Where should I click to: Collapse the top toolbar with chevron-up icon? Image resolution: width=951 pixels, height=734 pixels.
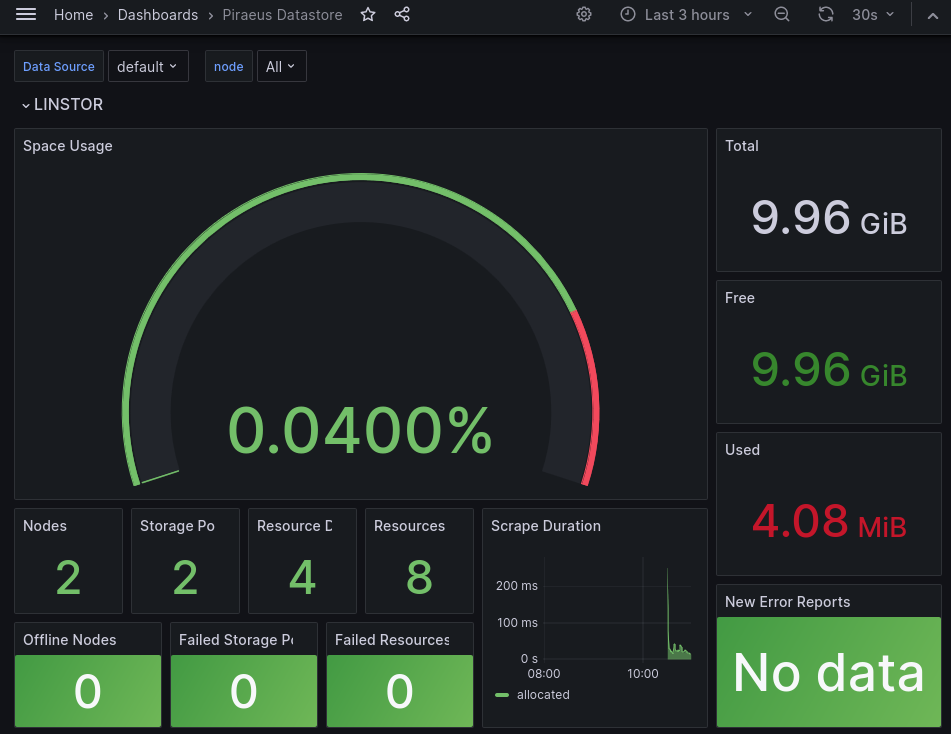tap(933, 15)
